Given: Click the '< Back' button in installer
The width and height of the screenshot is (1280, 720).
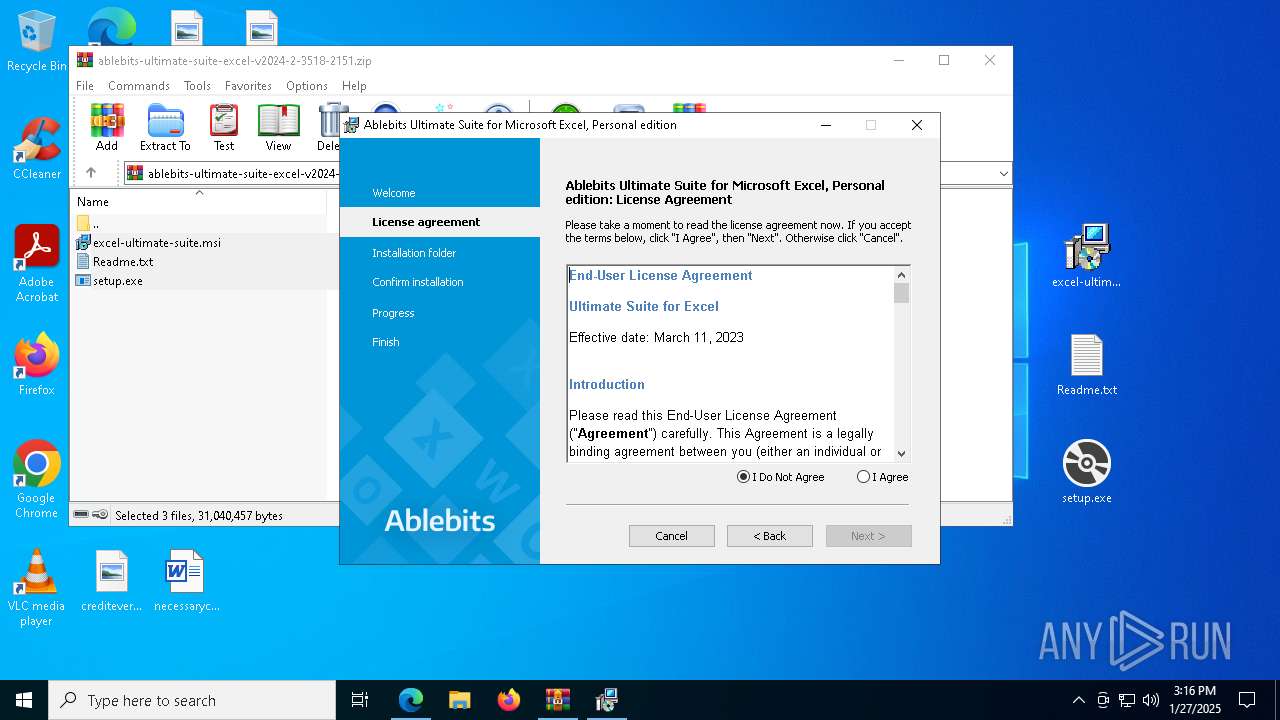Looking at the screenshot, I should [x=769, y=536].
